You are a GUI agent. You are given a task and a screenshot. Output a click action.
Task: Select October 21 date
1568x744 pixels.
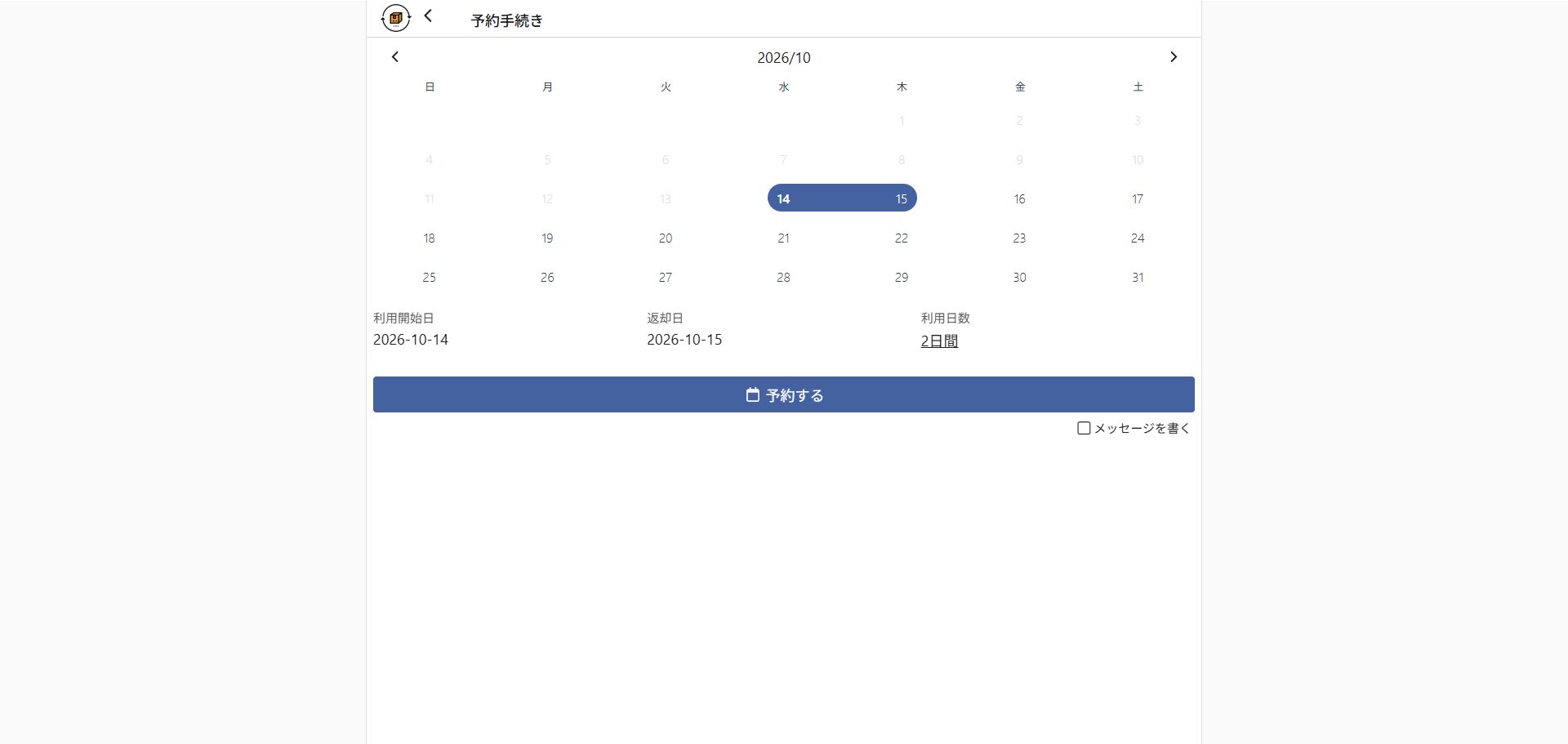[783, 238]
